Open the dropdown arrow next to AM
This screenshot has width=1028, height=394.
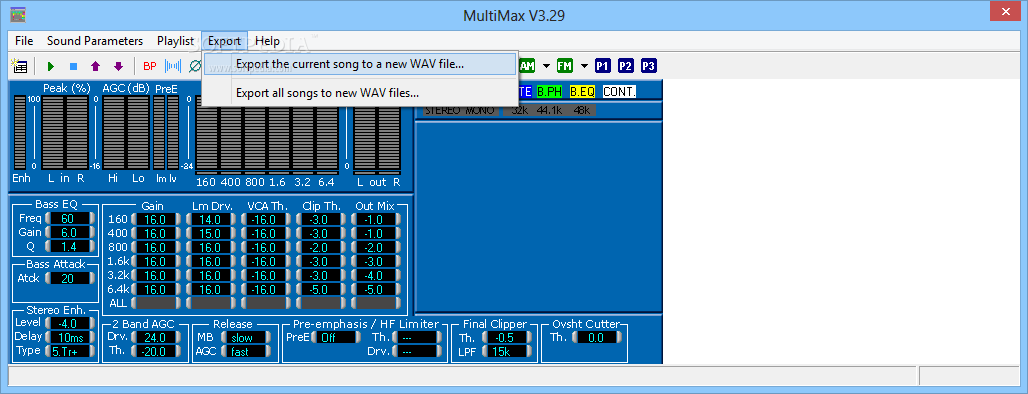click(546, 66)
